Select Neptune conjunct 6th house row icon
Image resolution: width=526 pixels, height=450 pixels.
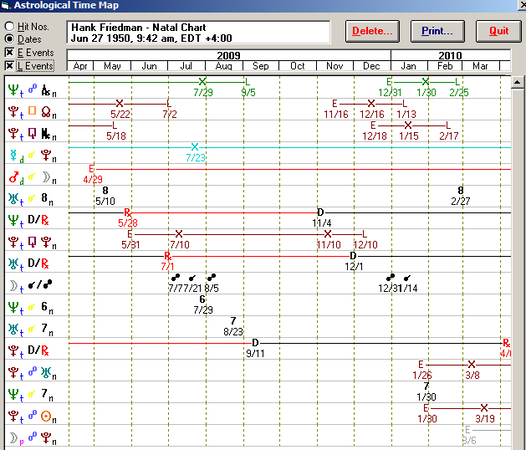31,307
